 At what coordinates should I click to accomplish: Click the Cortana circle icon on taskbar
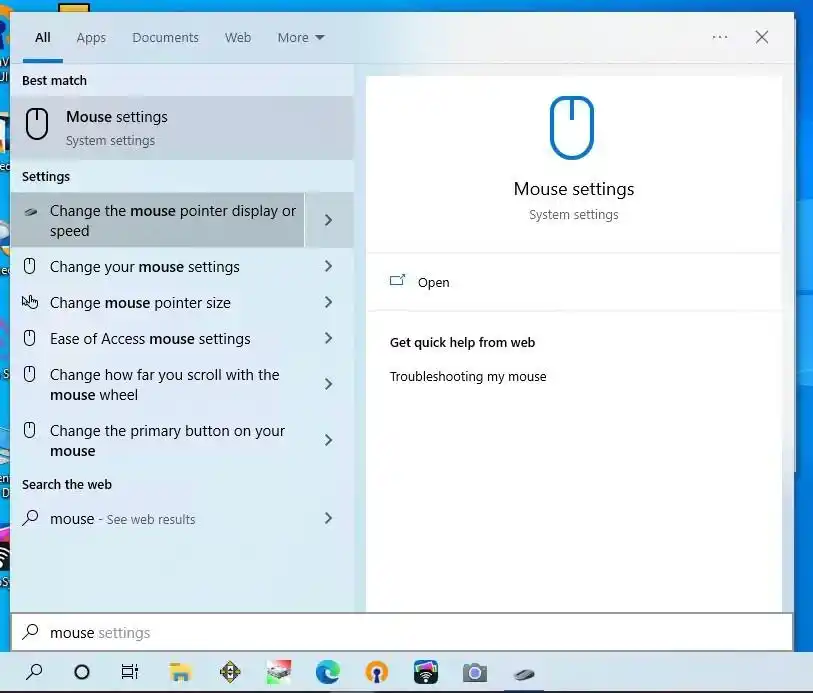(x=81, y=672)
